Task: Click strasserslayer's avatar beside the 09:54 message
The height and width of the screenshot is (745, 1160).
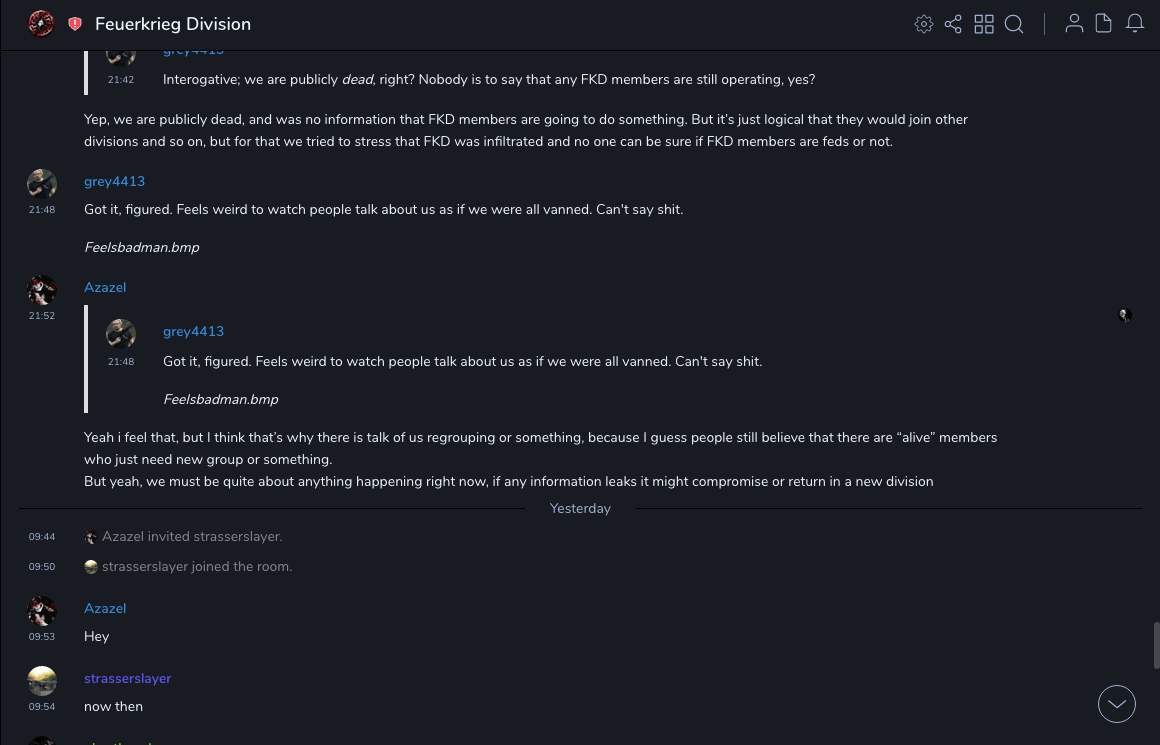Action: point(42,681)
